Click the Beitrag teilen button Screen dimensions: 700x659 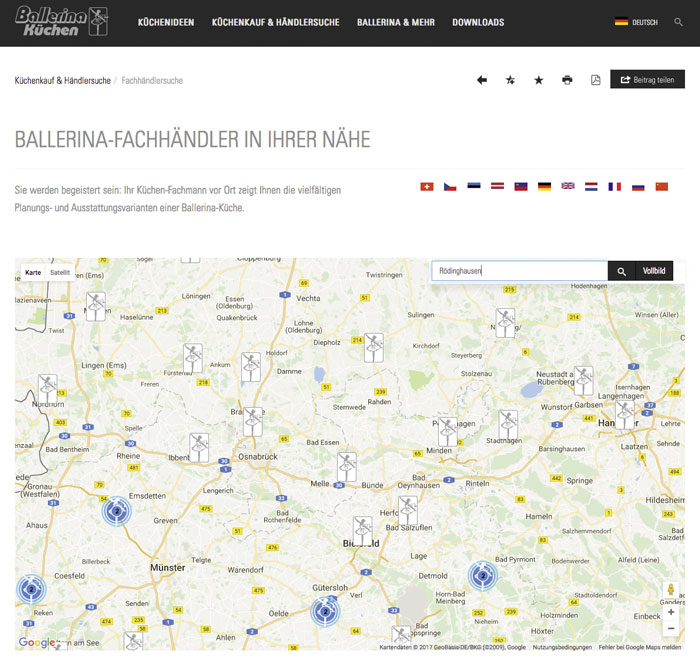coord(647,79)
